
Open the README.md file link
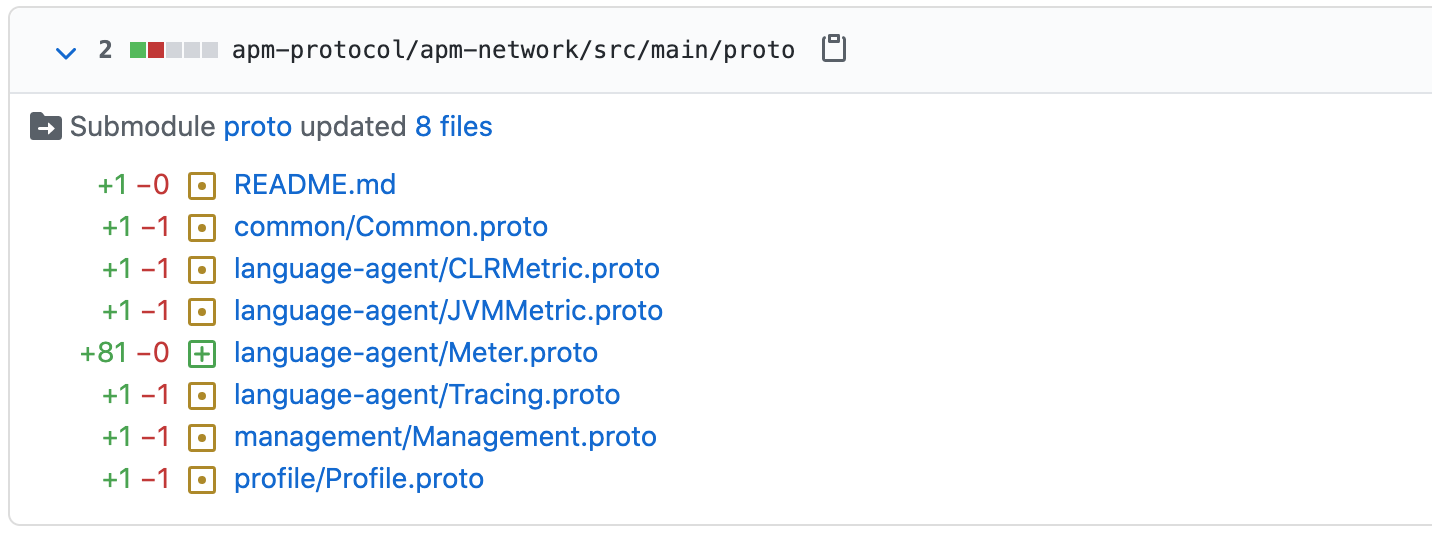tap(315, 185)
